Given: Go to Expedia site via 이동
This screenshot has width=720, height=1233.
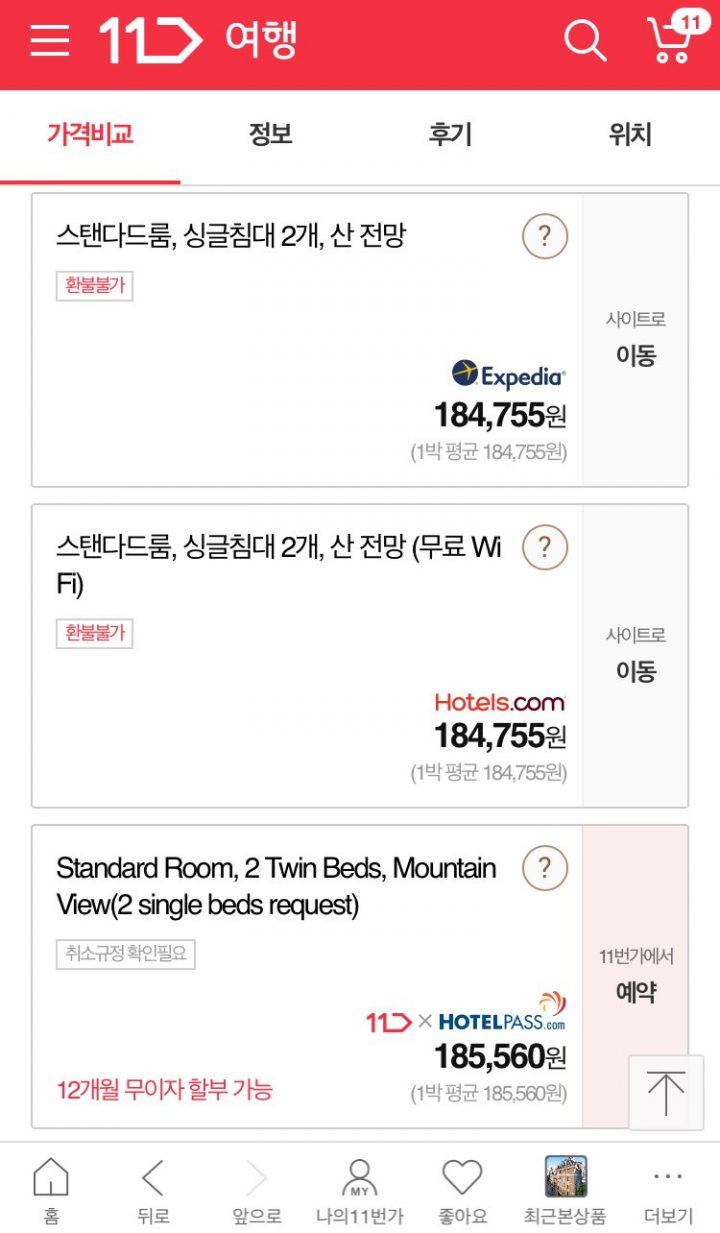Looking at the screenshot, I should click(635, 340).
